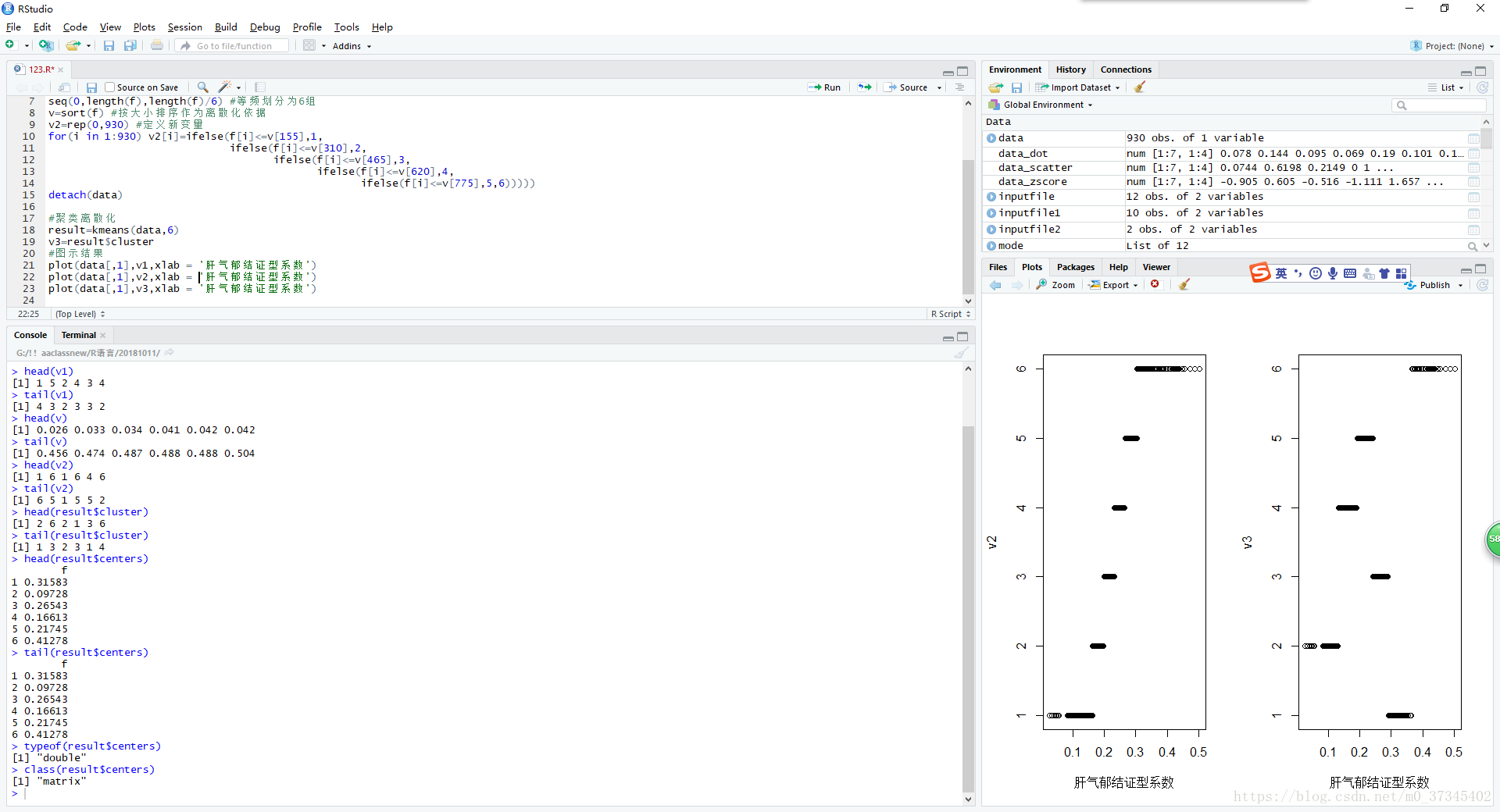Clear console broom icon
This screenshot has width=1500, height=812.
[960, 353]
